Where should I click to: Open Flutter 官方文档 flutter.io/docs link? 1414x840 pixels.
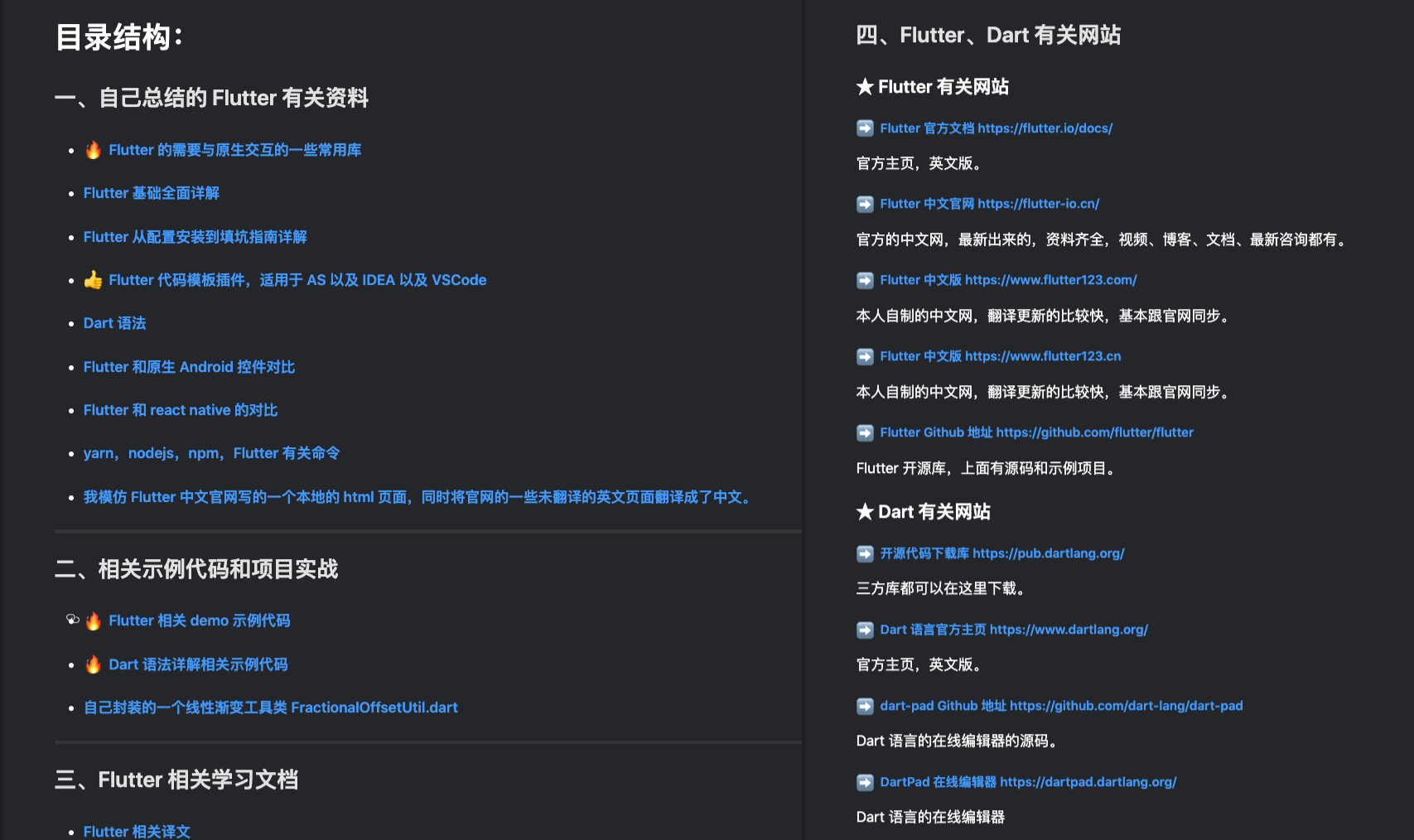[x=997, y=128]
